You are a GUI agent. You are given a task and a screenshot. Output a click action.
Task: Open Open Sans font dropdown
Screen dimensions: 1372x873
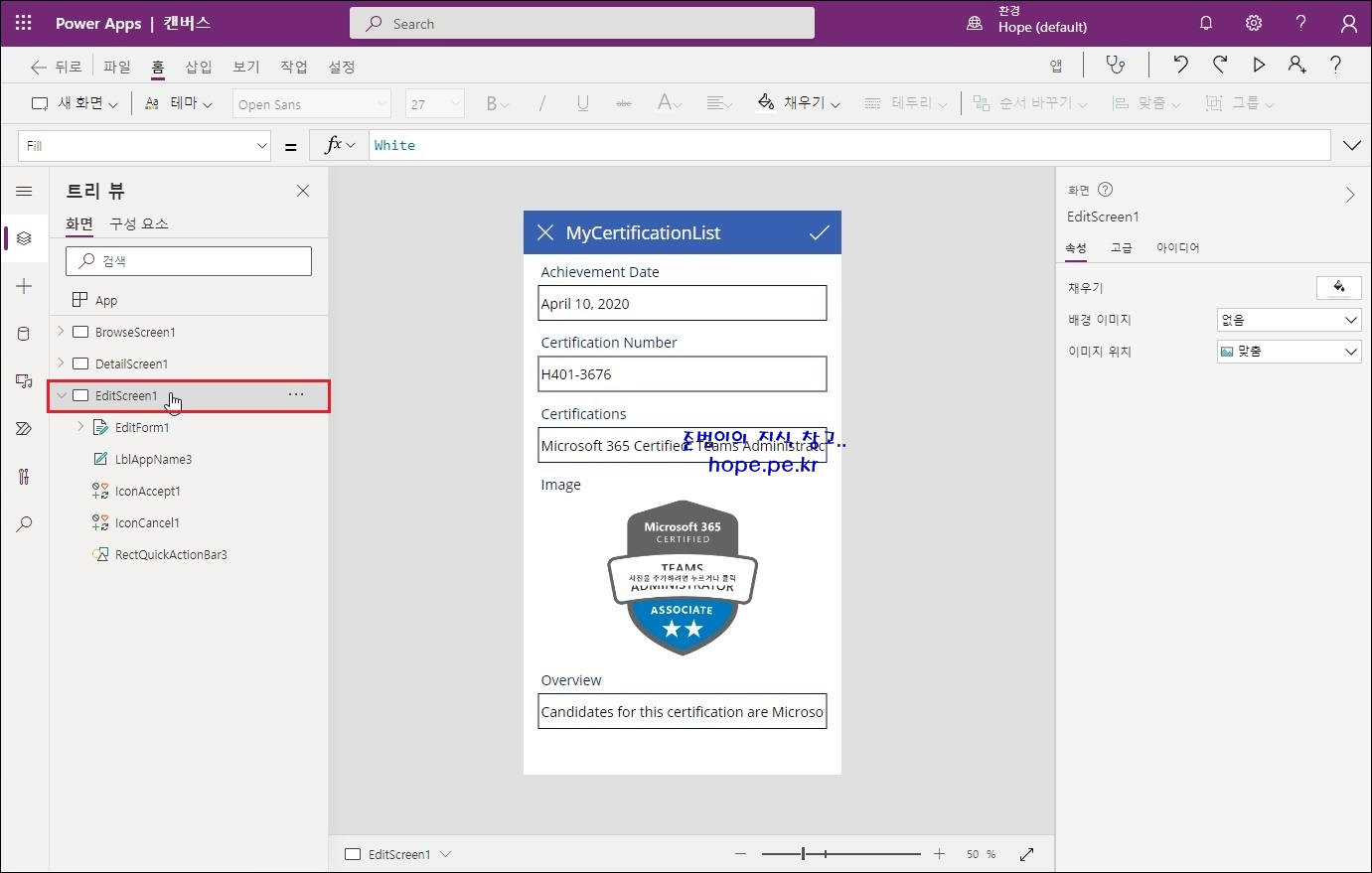click(x=312, y=104)
